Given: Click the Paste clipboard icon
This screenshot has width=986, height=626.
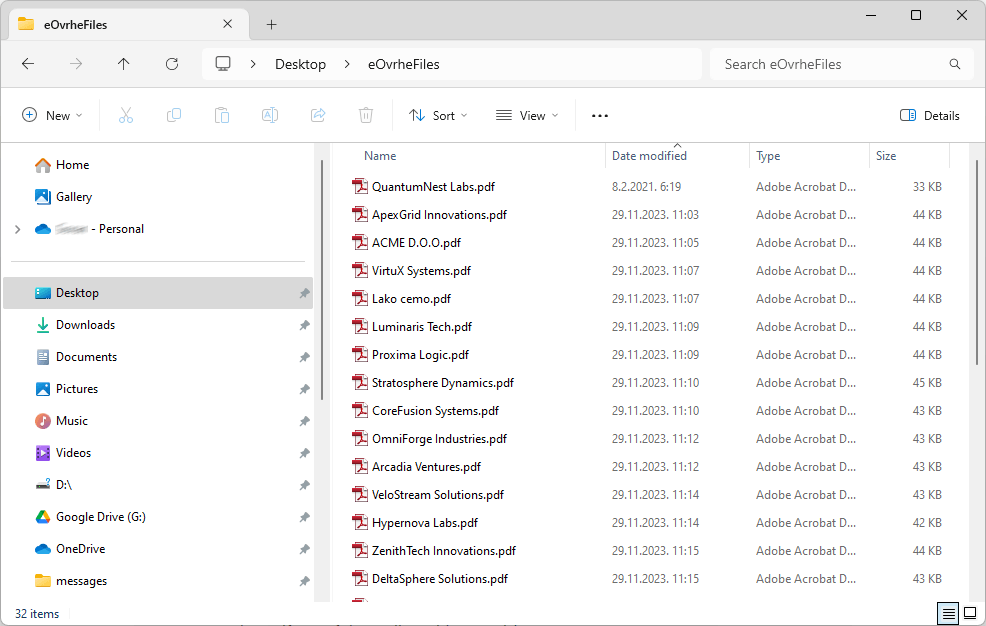Looking at the screenshot, I should tap(222, 115).
